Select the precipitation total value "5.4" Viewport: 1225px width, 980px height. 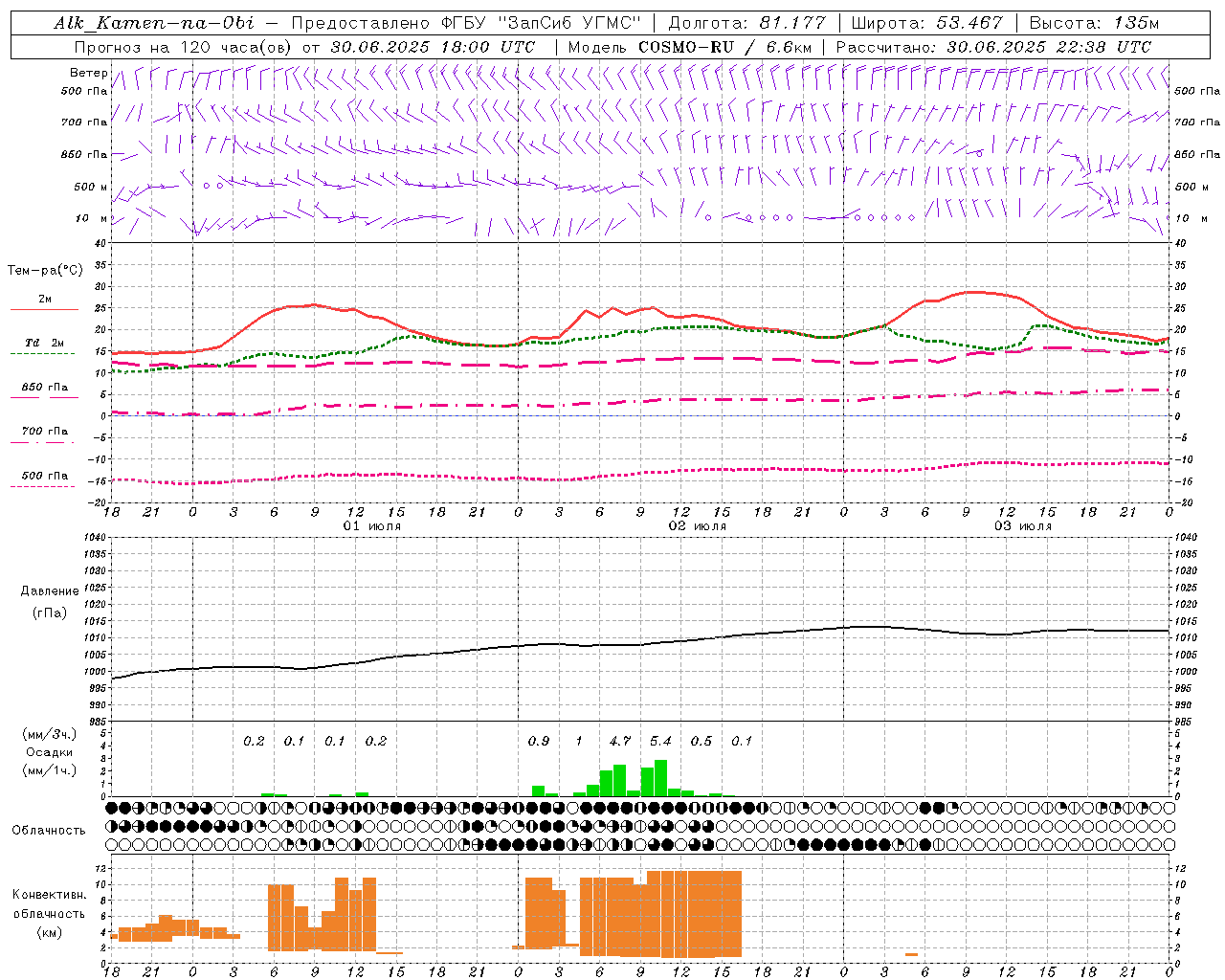coord(660,741)
